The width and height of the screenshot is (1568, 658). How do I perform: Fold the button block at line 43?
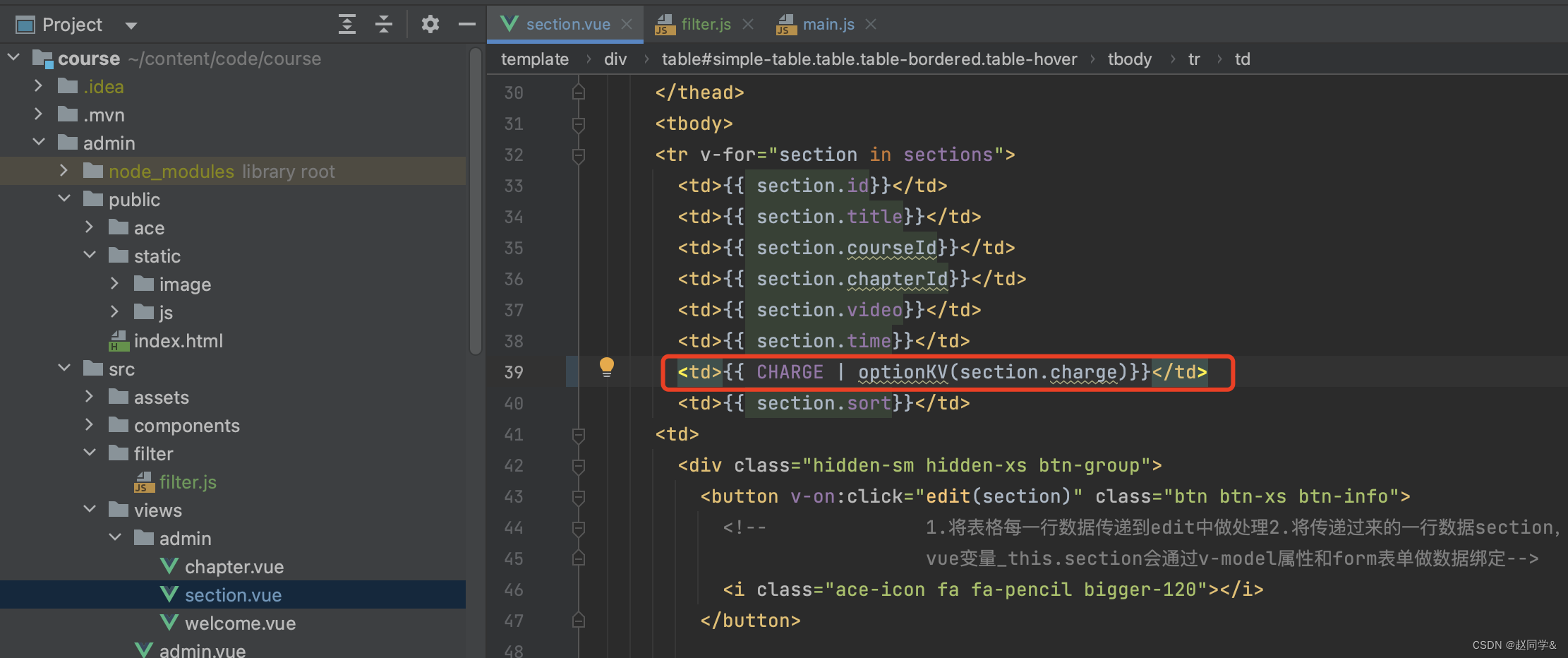[x=579, y=497]
